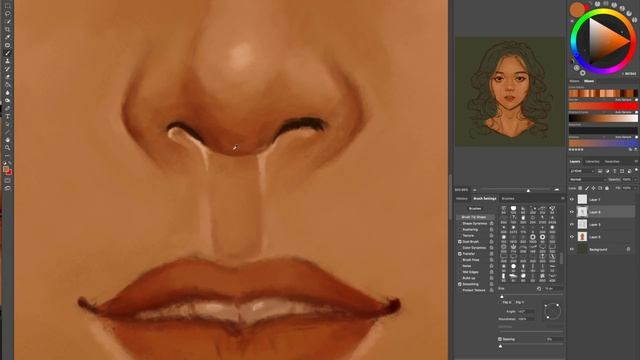The width and height of the screenshot is (640, 360).
Task: Select the Lasso tool
Action: [7, 14]
